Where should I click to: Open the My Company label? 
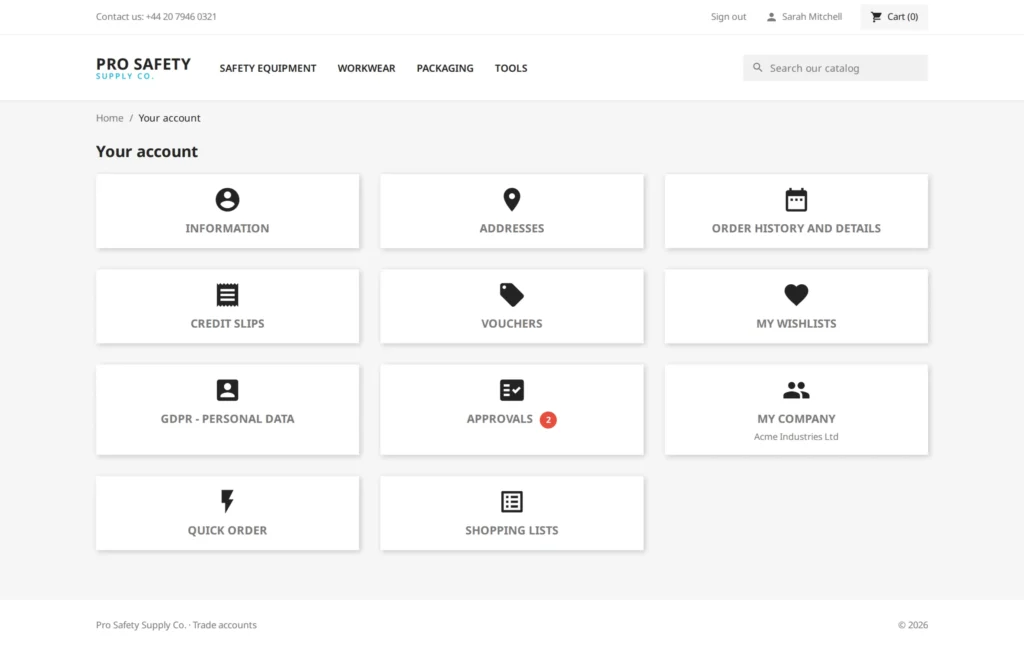[796, 419]
